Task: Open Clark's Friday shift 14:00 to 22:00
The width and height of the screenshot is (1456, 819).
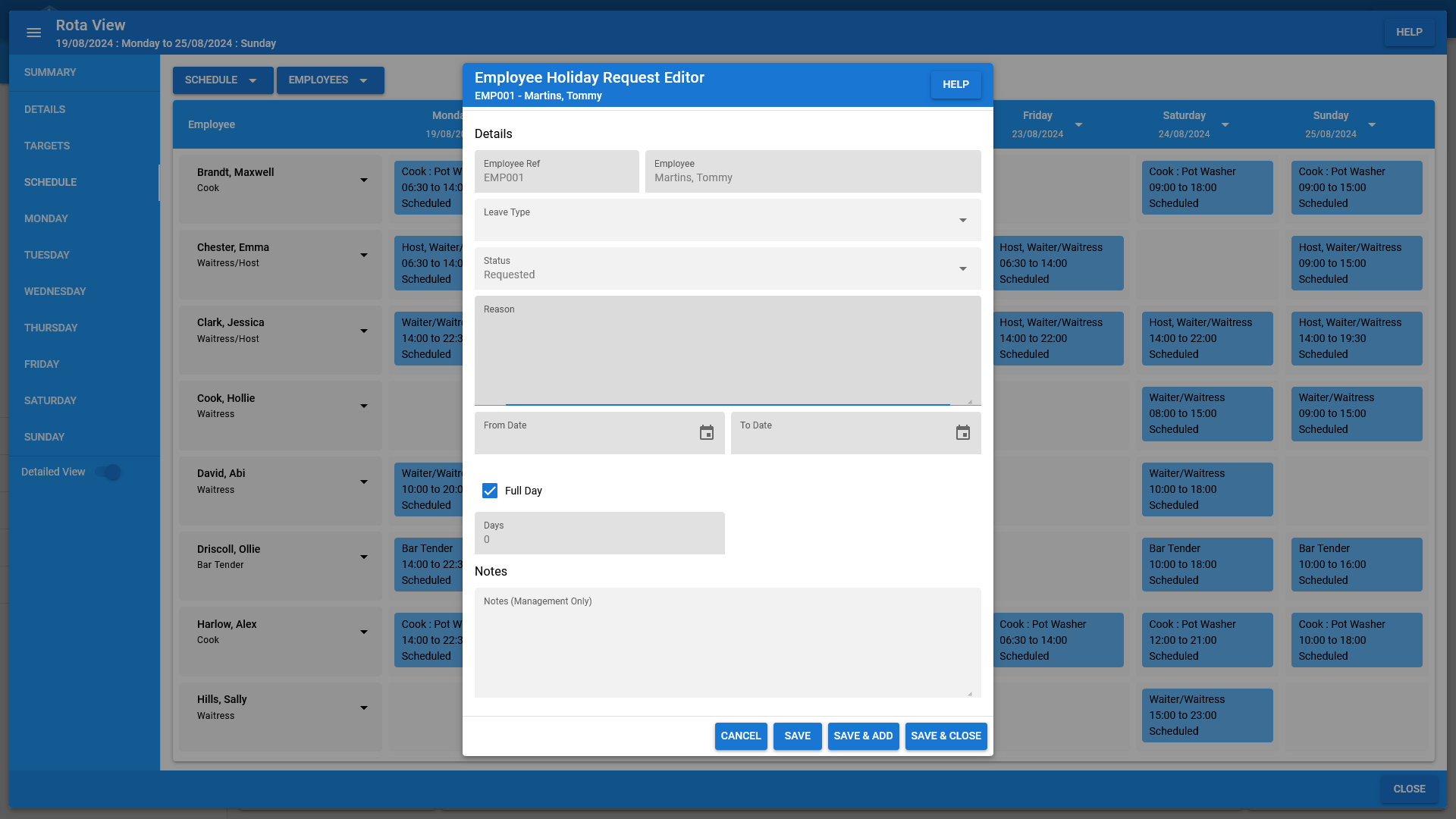Action: click(x=1058, y=339)
